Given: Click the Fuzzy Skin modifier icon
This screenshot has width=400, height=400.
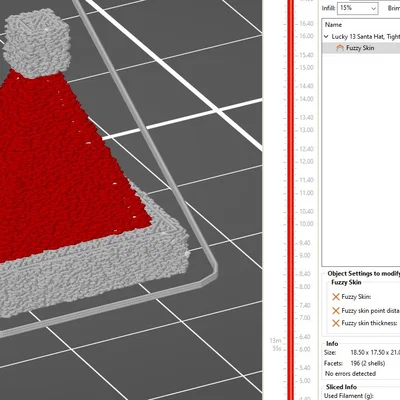Looking at the screenshot, I should tap(340, 48).
